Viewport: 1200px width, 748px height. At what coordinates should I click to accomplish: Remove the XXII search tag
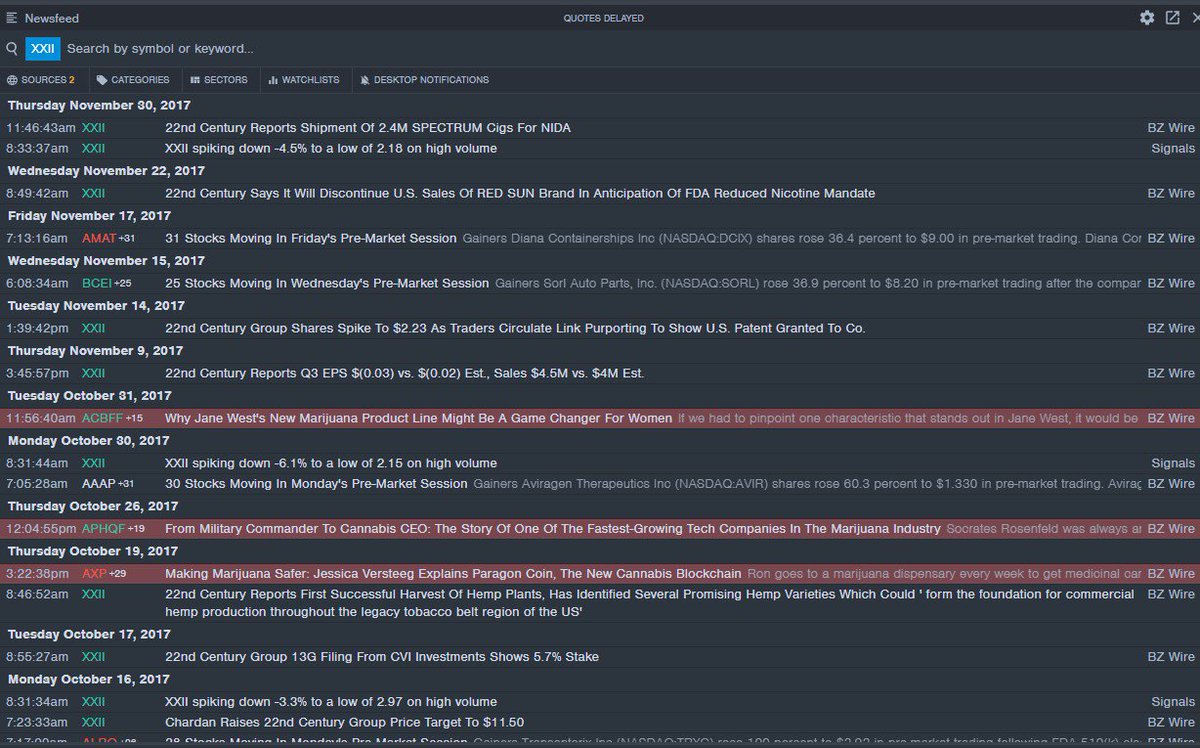(x=43, y=48)
